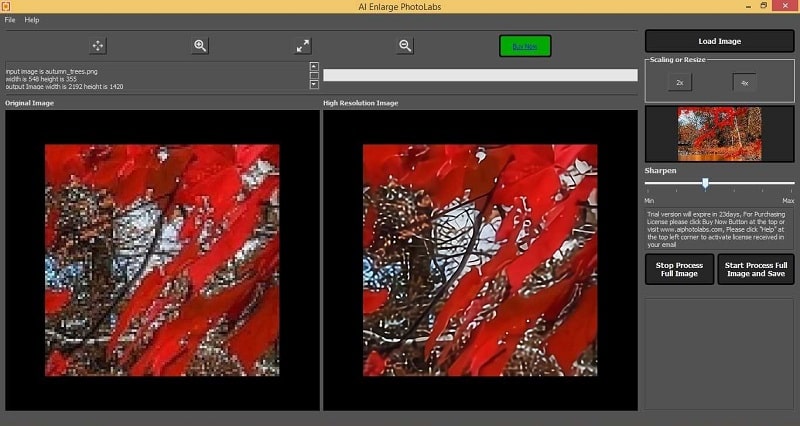The image size is (800, 426).
Task: Select the 4x scaling option
Action: (x=744, y=82)
